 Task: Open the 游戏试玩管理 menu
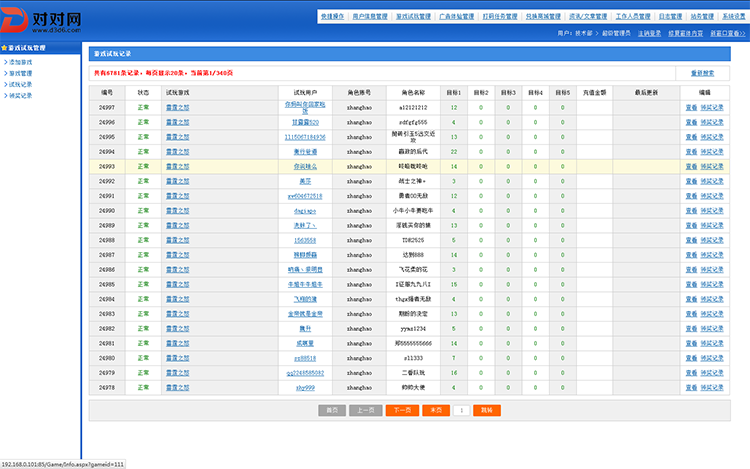point(413,16)
